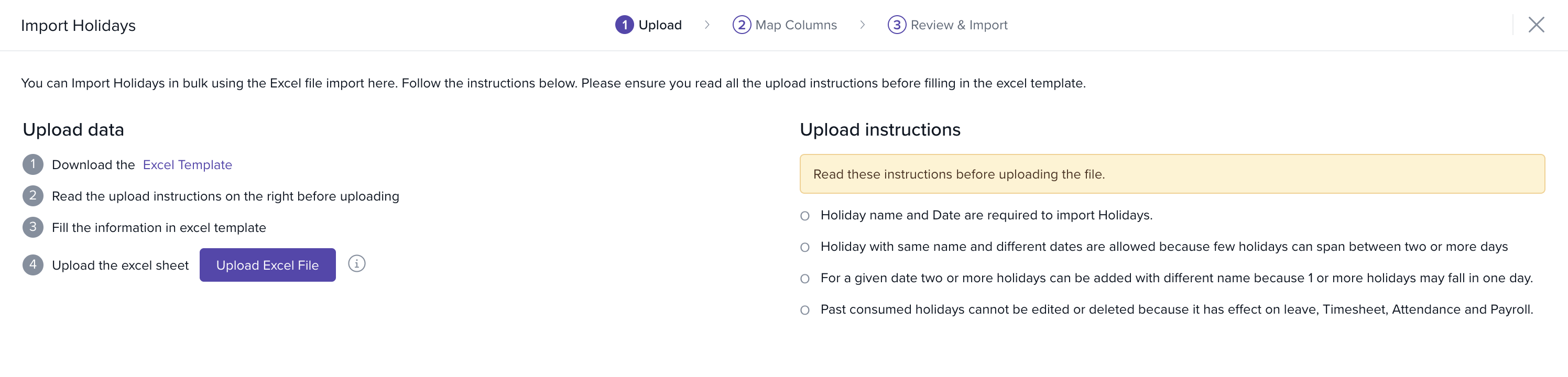
Task: Go to the Map Columns step
Action: [x=796, y=25]
